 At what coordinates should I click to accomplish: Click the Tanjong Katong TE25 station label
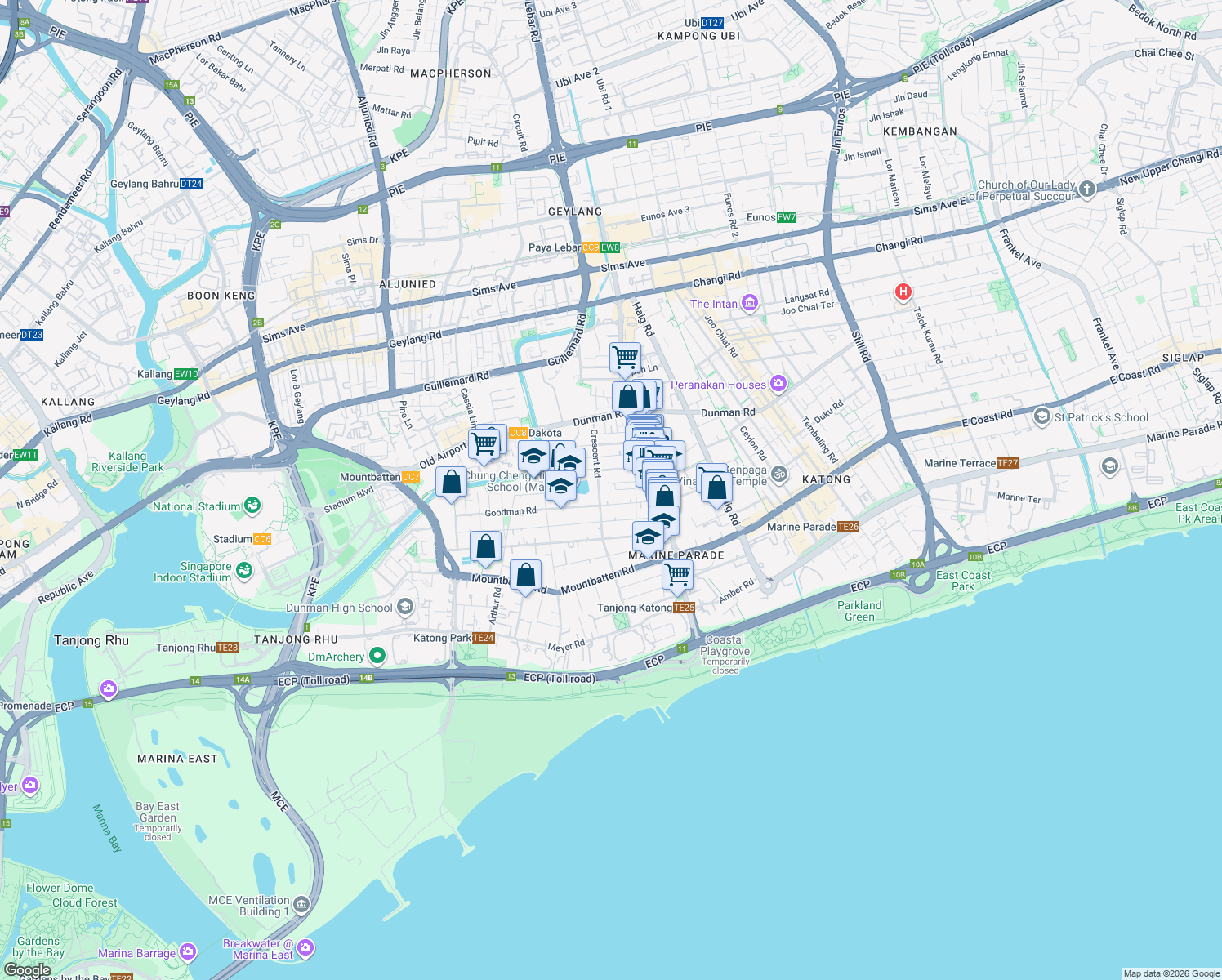pos(646,608)
